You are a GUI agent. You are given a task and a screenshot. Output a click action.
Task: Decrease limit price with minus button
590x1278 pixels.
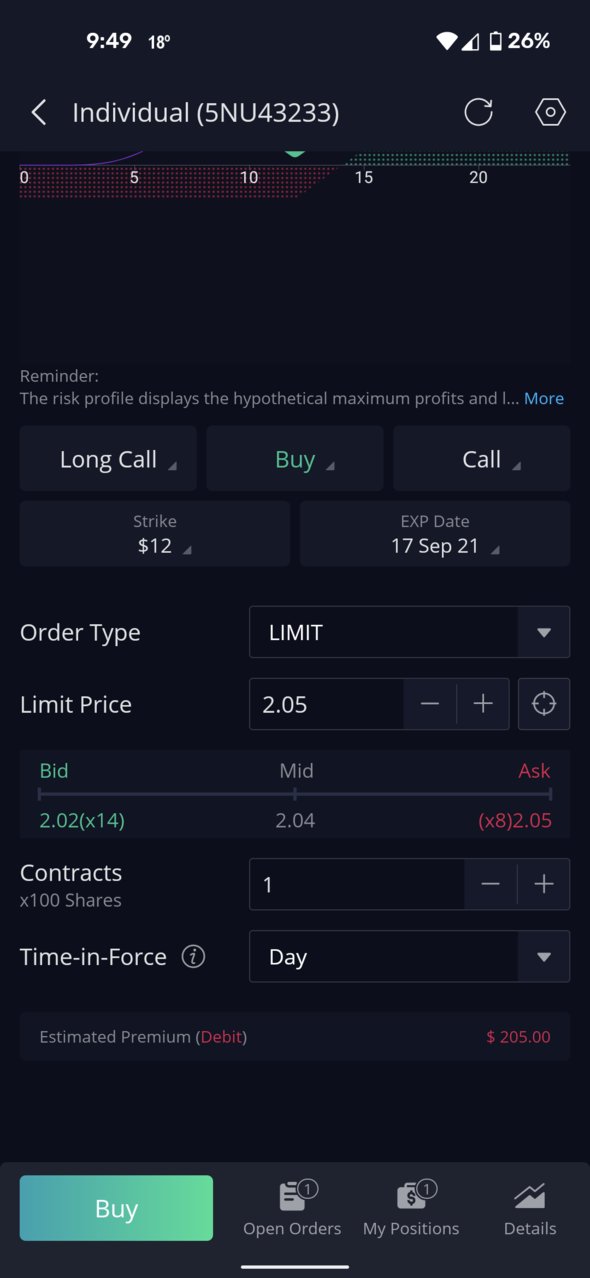430,704
